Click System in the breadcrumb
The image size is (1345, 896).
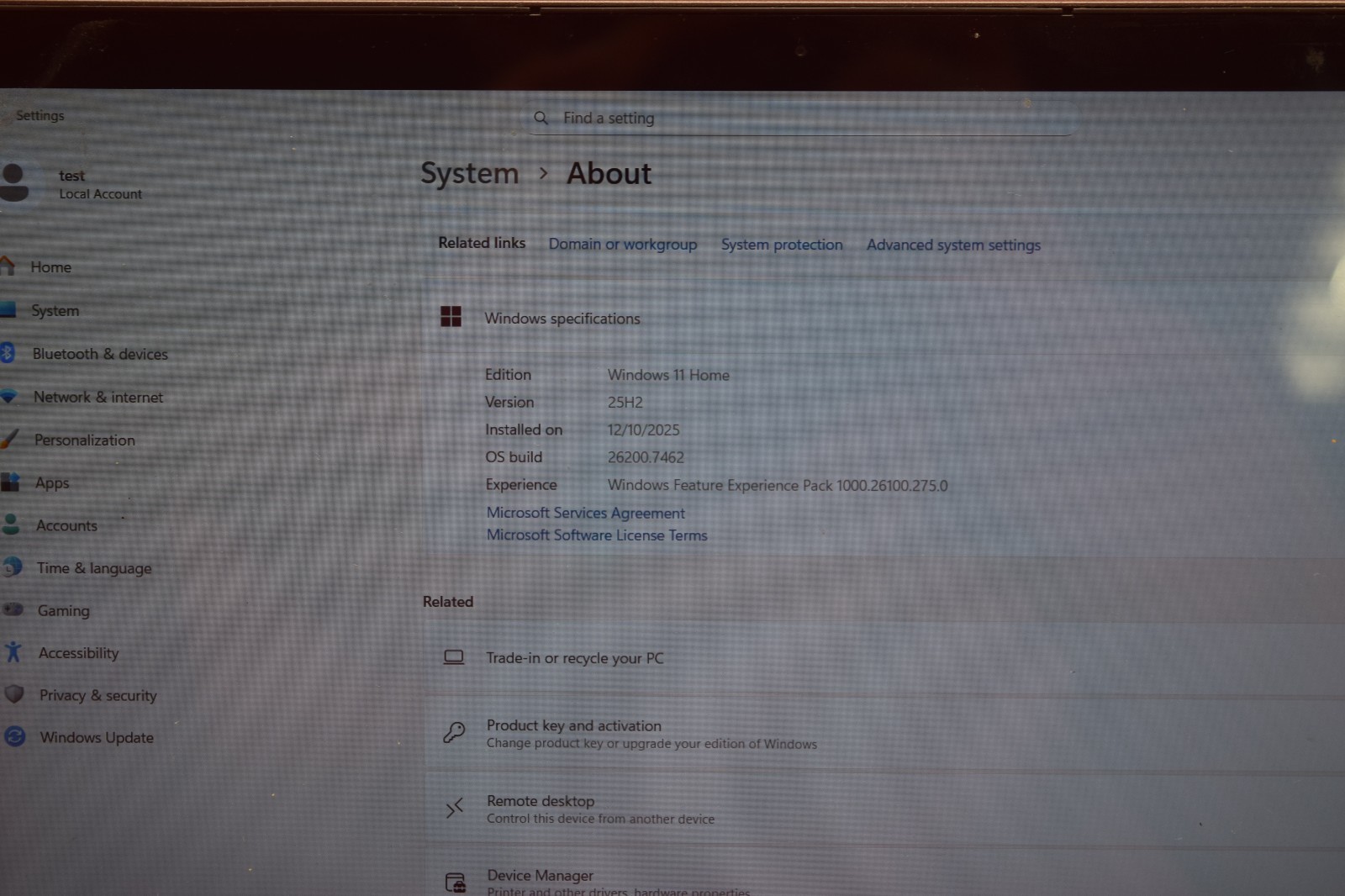[470, 173]
